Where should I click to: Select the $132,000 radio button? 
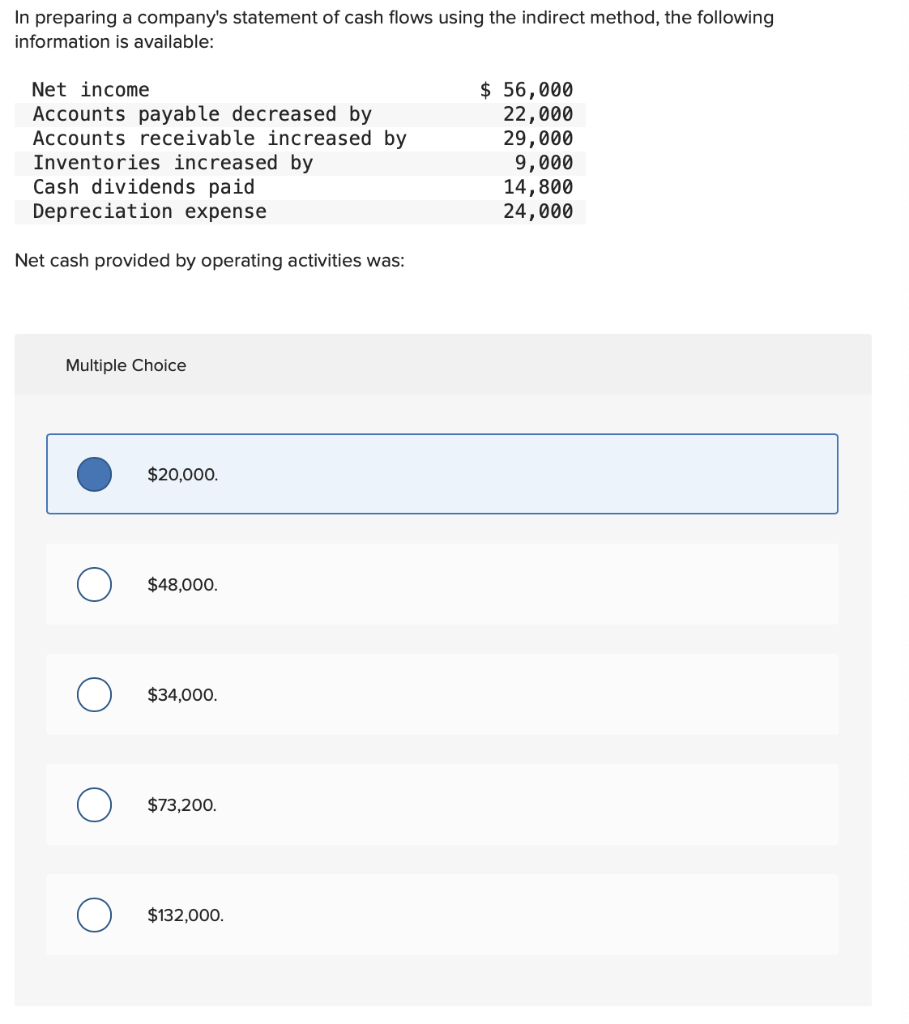(x=94, y=914)
